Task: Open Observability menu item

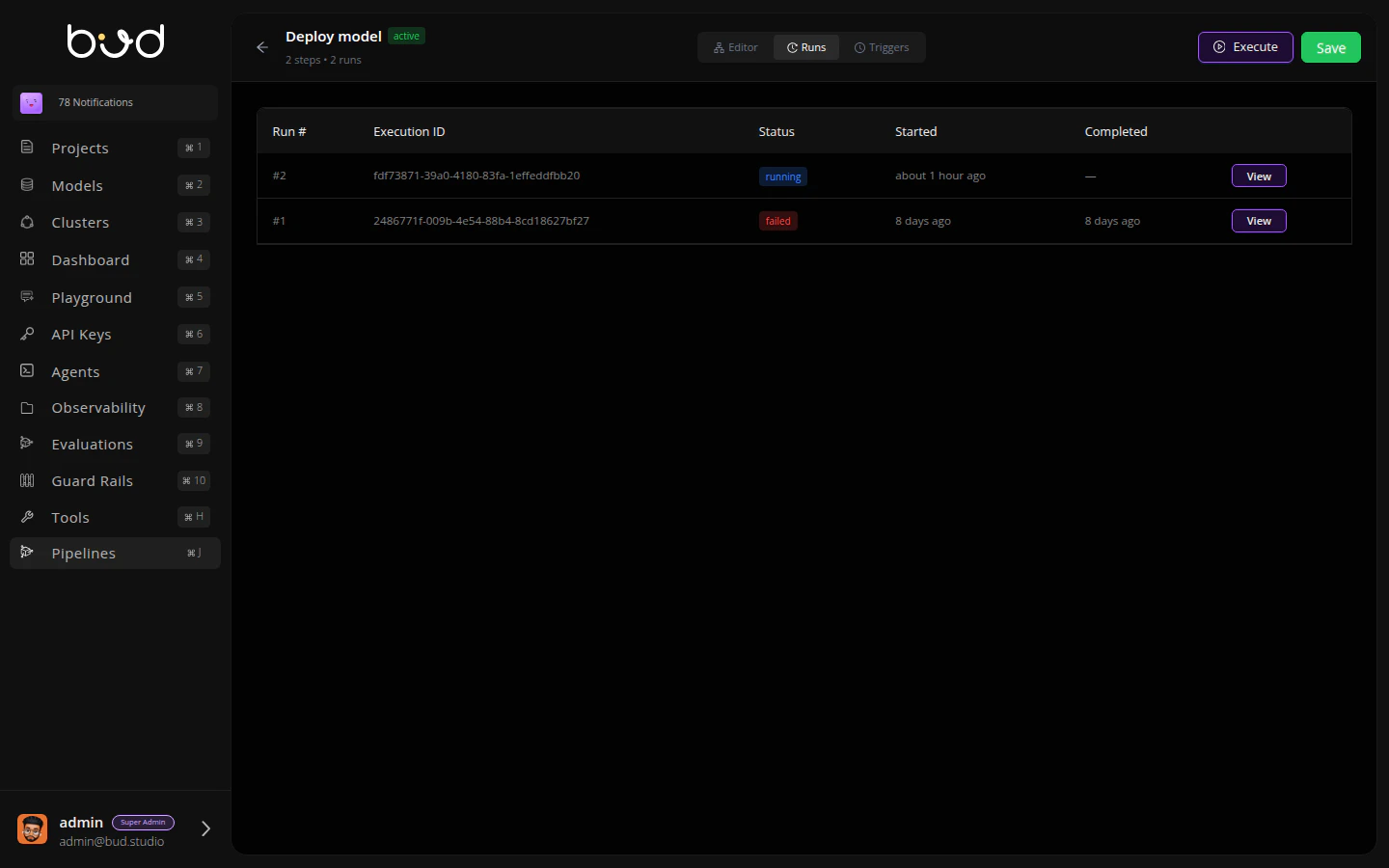Action: pyautogui.click(x=115, y=408)
